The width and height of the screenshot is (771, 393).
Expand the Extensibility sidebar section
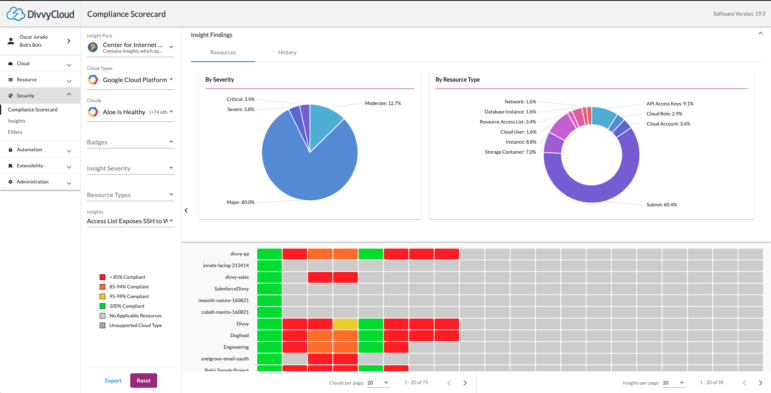pyautogui.click(x=69, y=167)
